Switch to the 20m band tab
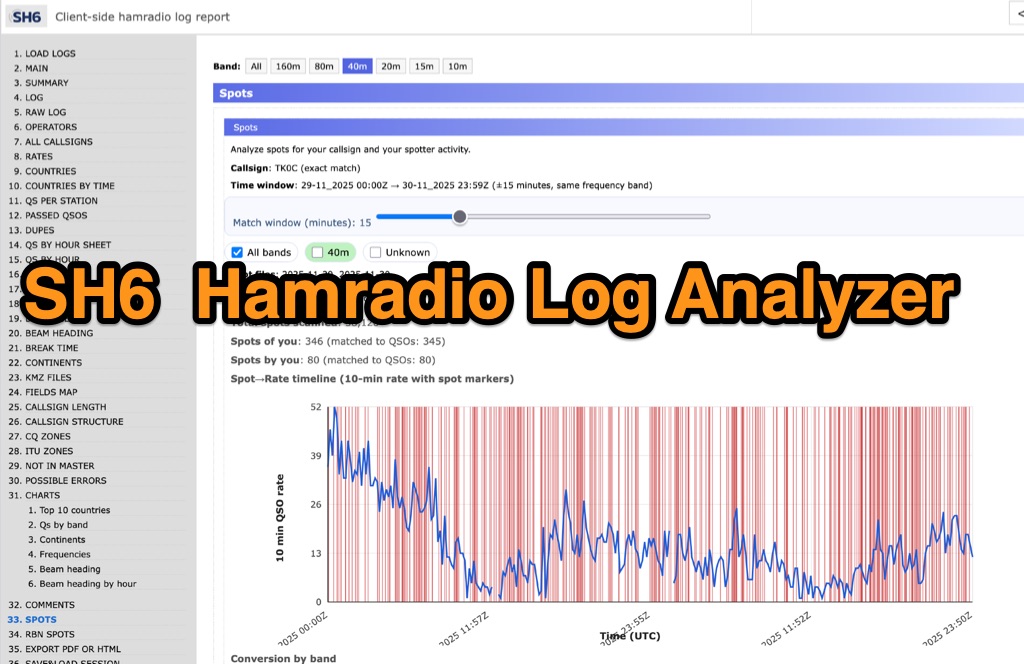This screenshot has height=664, width=1024. point(390,66)
